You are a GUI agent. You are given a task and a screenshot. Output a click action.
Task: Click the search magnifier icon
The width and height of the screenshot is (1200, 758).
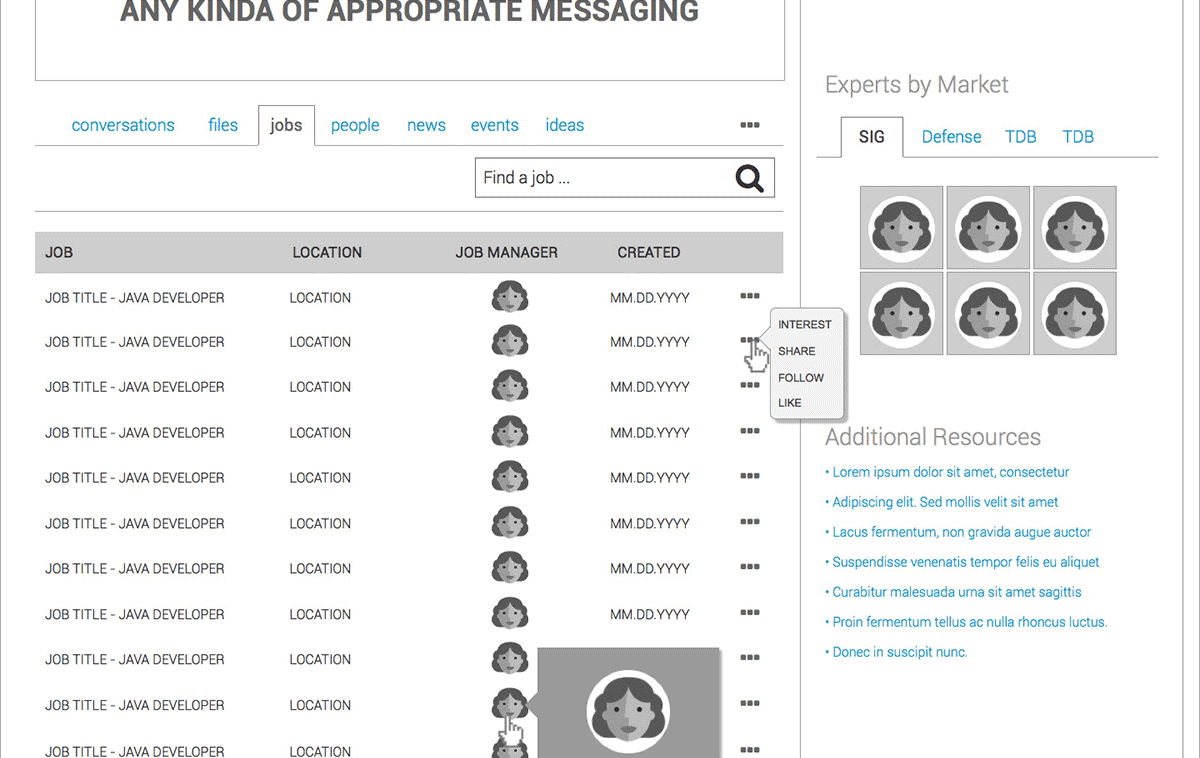pyautogui.click(x=749, y=178)
